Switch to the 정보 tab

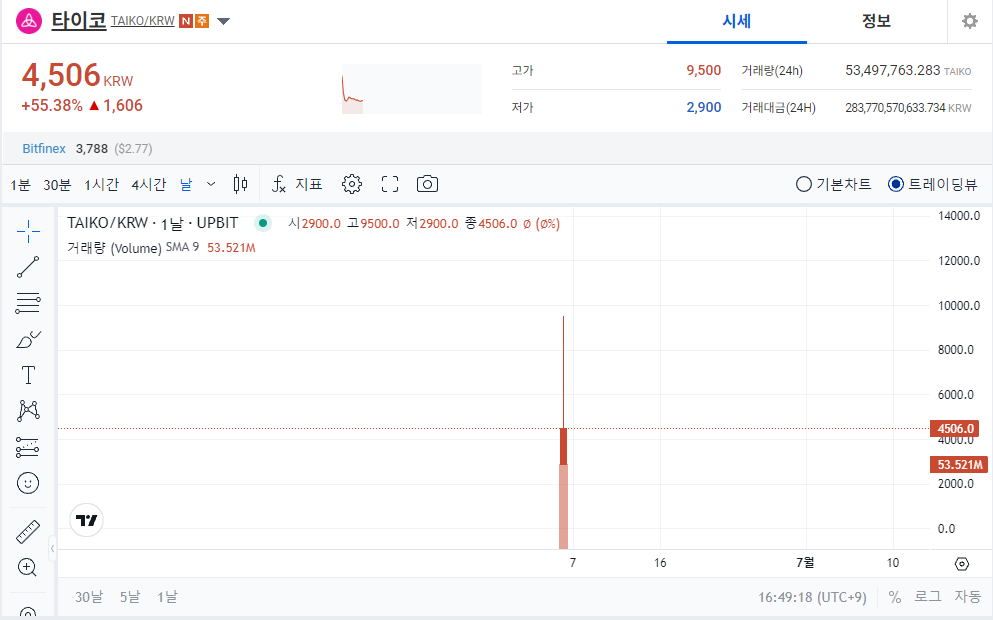[x=876, y=22]
